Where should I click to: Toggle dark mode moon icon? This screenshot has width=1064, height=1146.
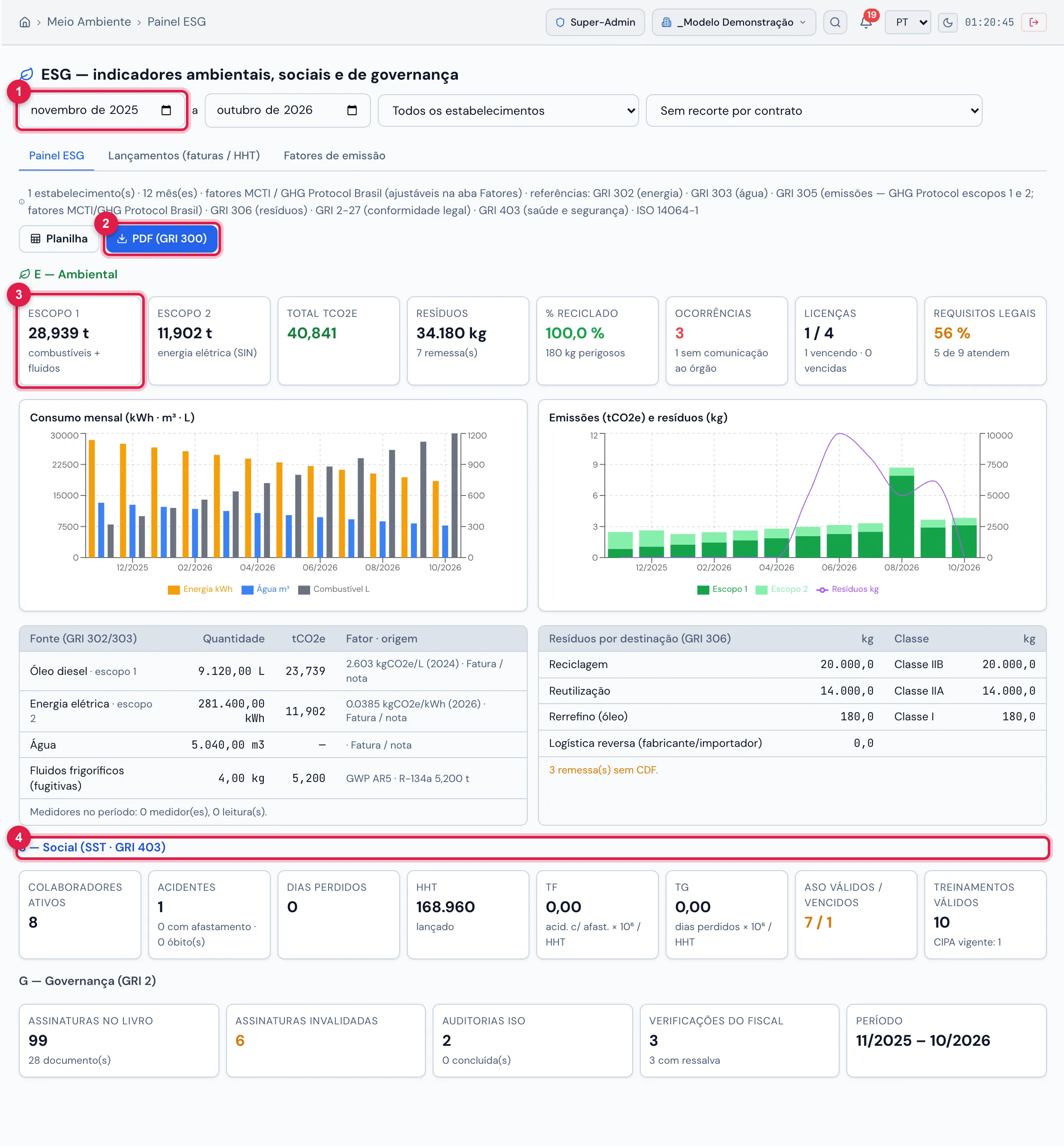(x=947, y=22)
